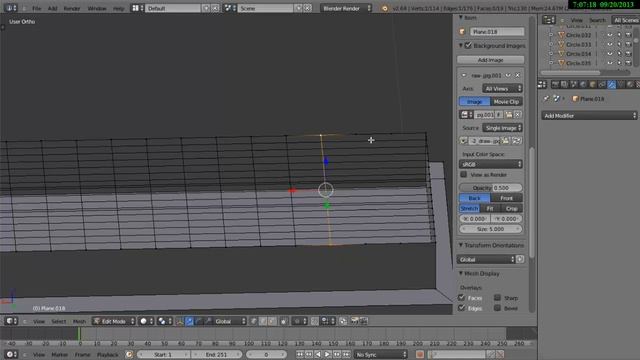The height and width of the screenshot is (360, 640).
Task: Click the Size 5.000 slider field
Action: click(x=491, y=229)
